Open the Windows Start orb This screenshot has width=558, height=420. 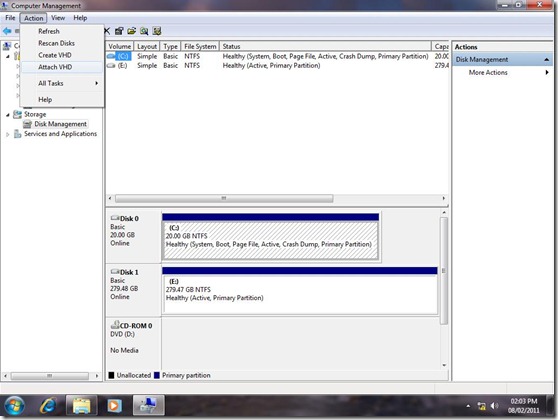pyautogui.click(x=15, y=405)
